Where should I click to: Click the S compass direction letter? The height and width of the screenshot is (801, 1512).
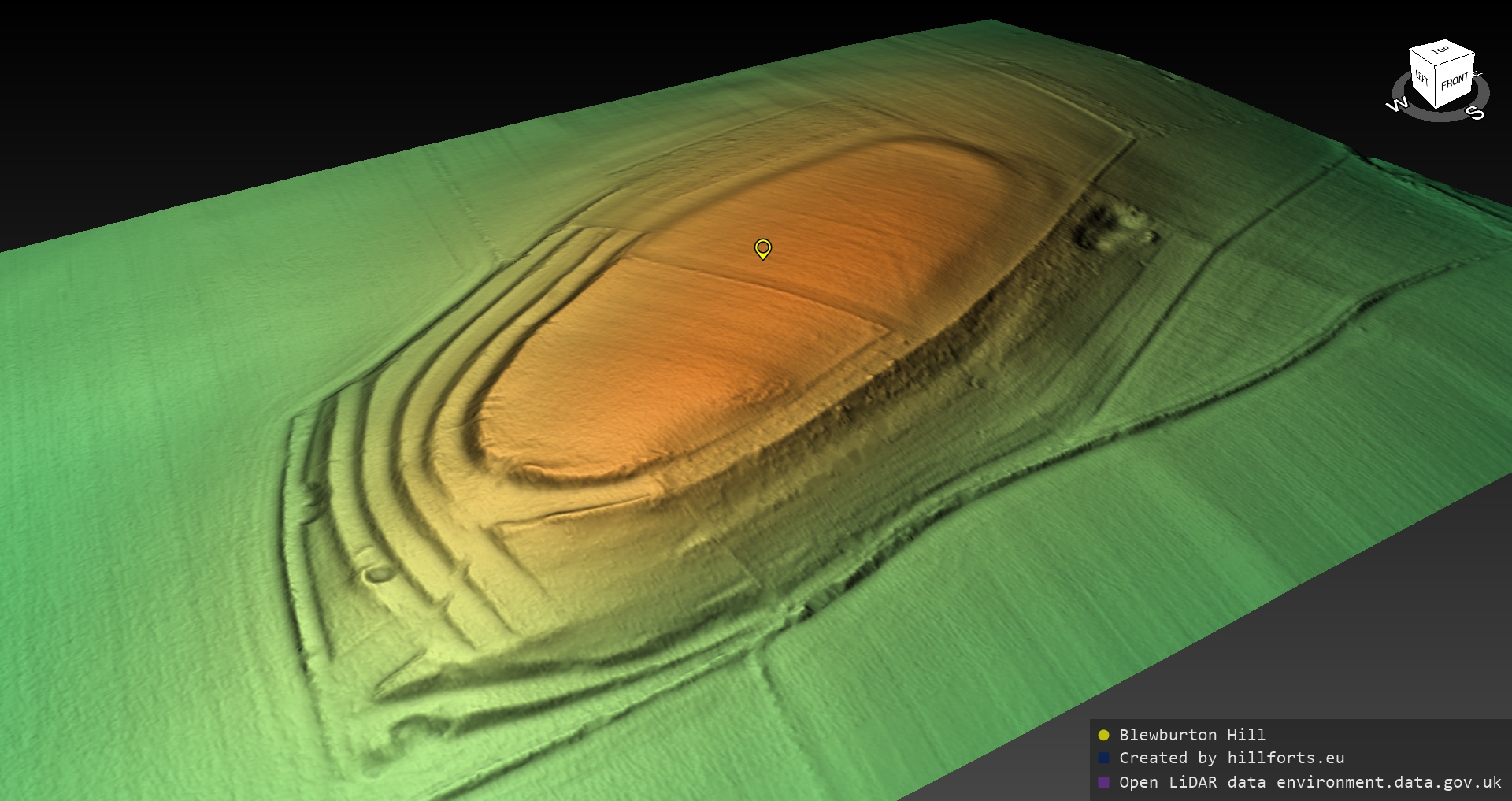point(1475,113)
